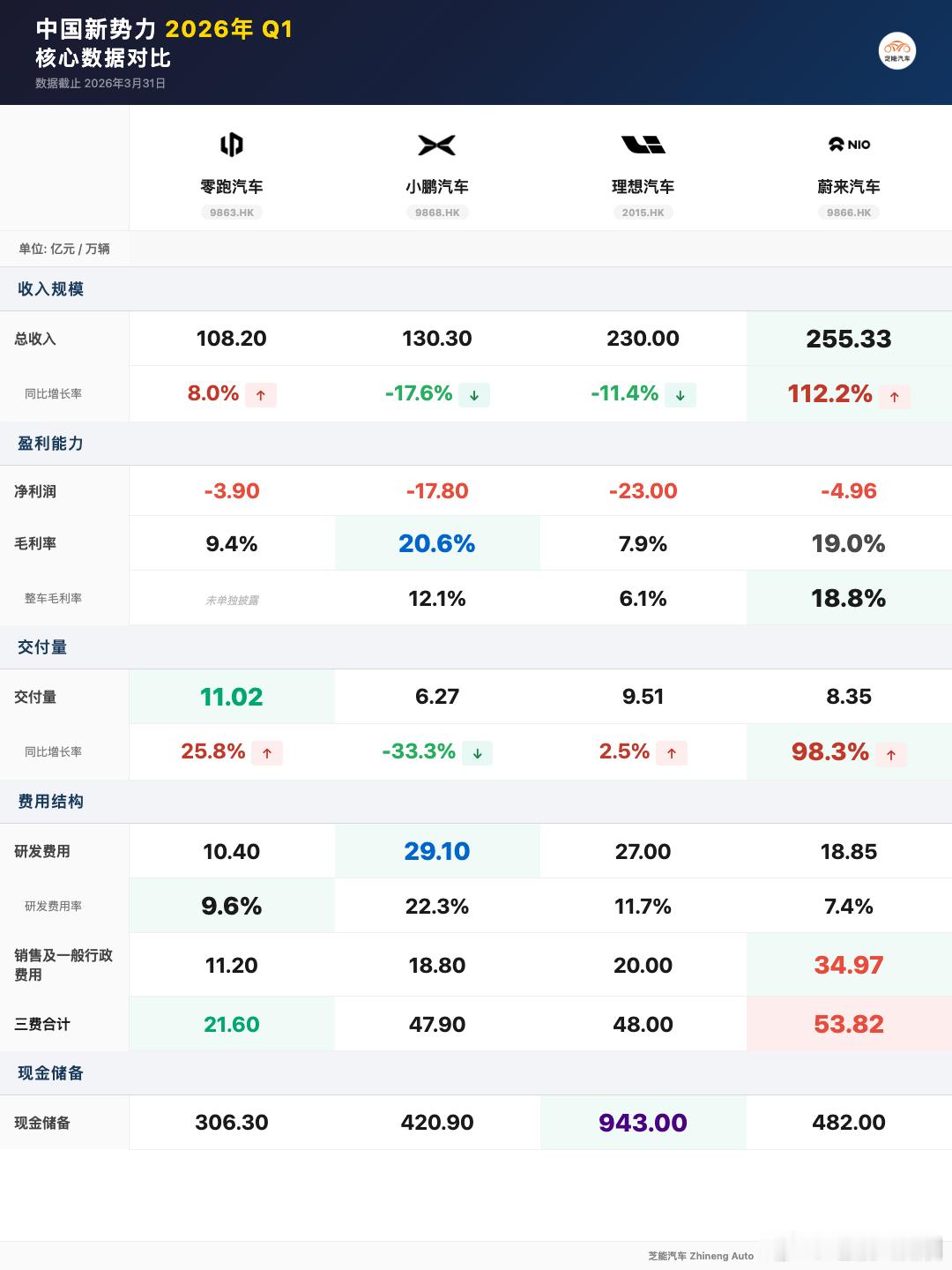This screenshot has height=1270, width=952.
Task: Click the header title 中国新势力 2026年 Q1
Action: tap(164, 29)
